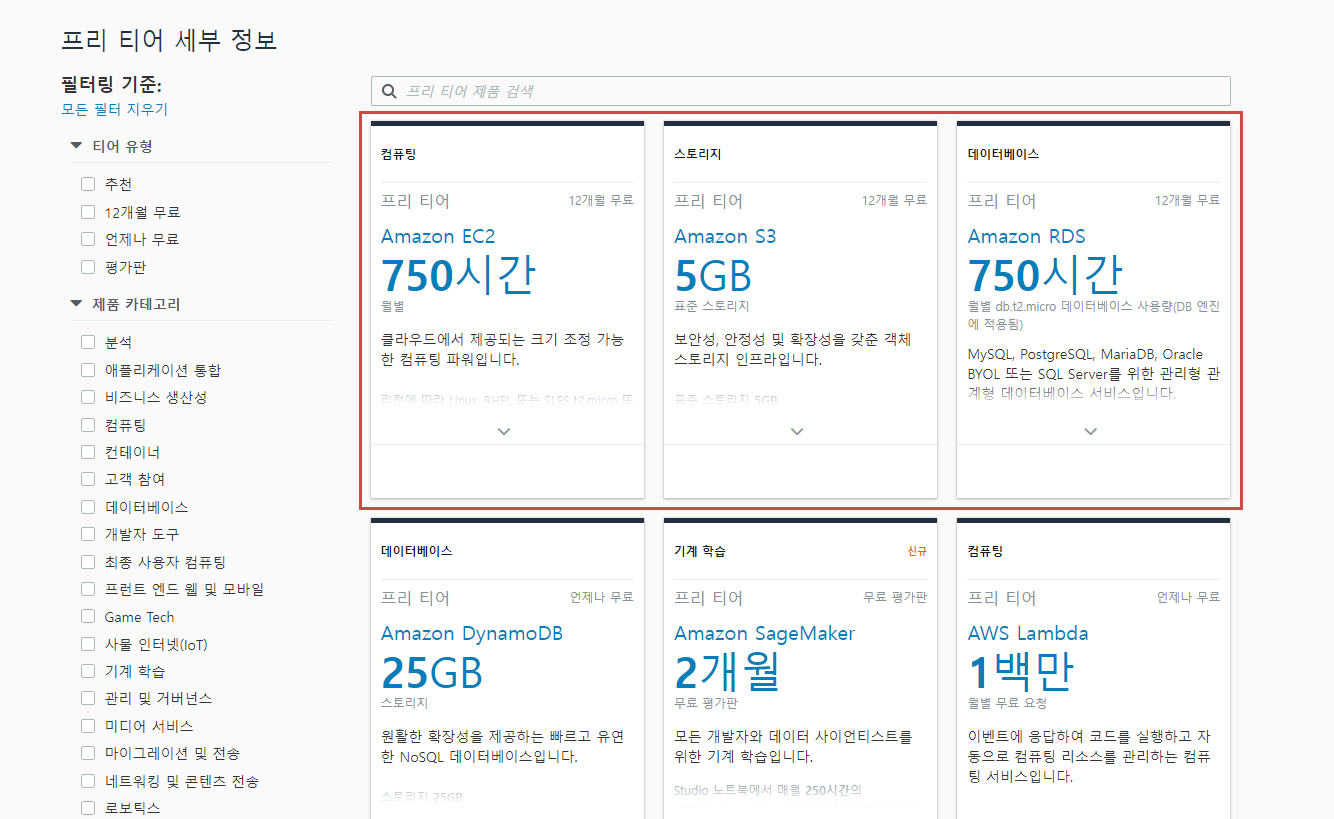This screenshot has height=819, width=1334.
Task: Check the 최종 사용자 컴퓨팅 category
Action: [88, 562]
